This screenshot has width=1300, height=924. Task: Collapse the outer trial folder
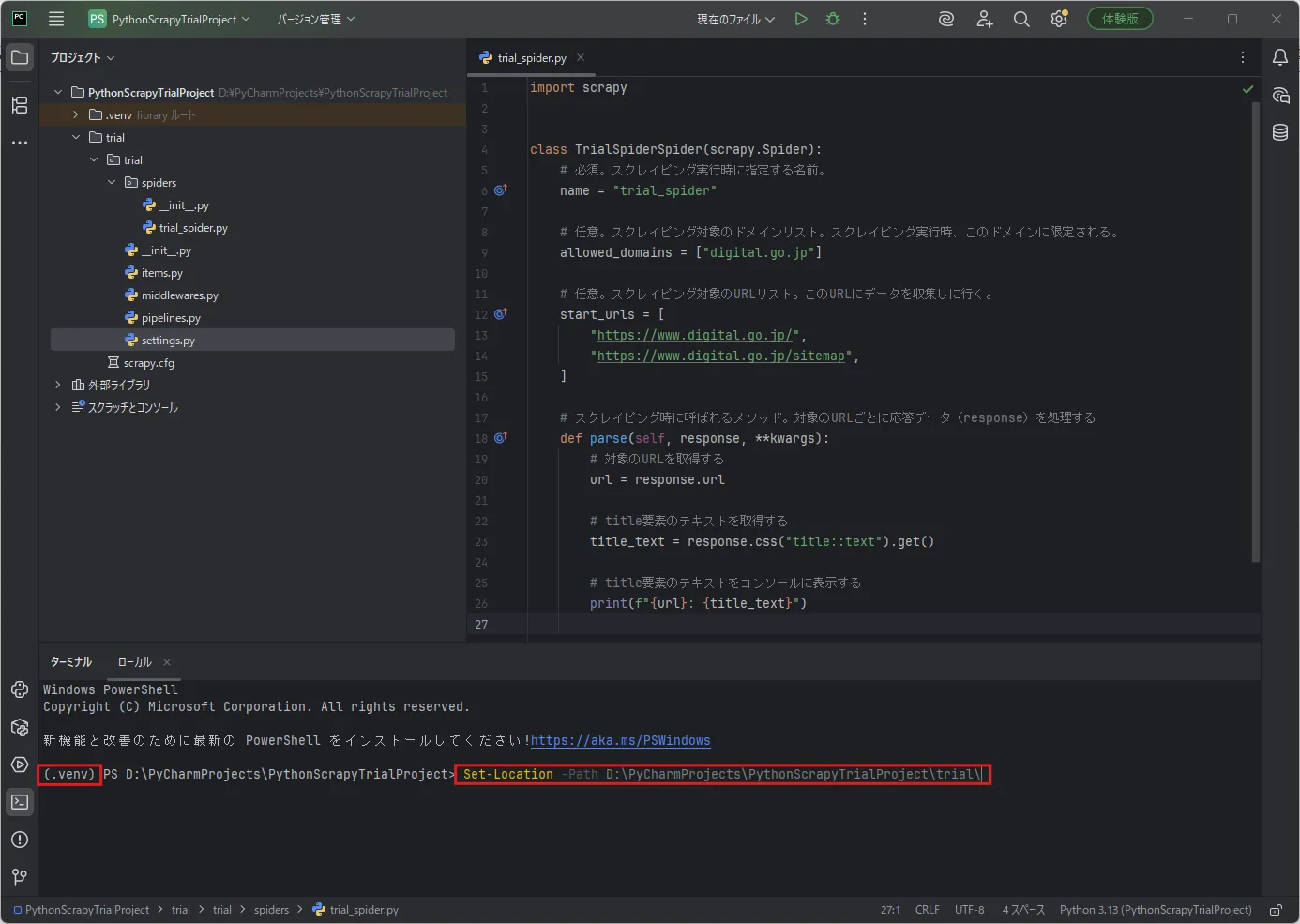(x=76, y=137)
